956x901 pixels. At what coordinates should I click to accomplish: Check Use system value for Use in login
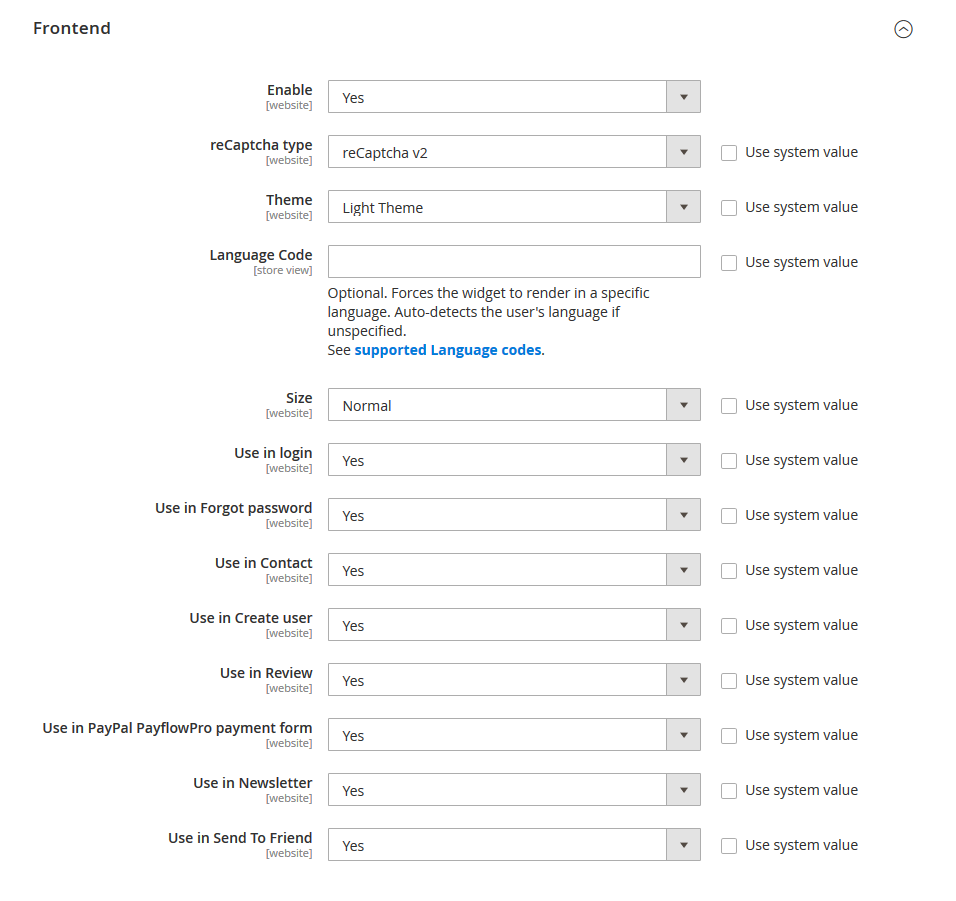[x=729, y=460]
